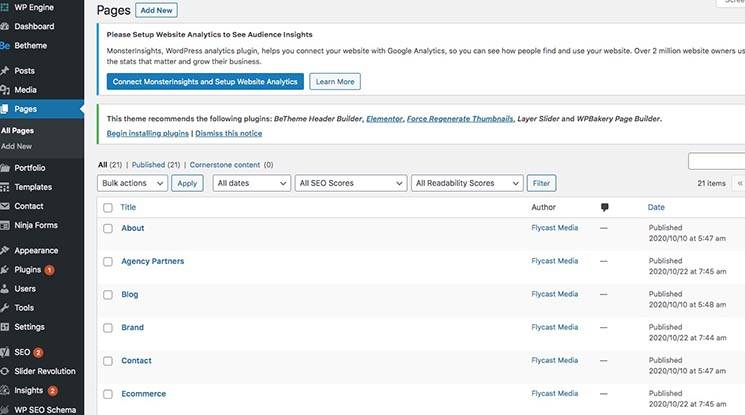745x415 pixels.
Task: Click Dismiss this notice link
Action: [x=229, y=134]
